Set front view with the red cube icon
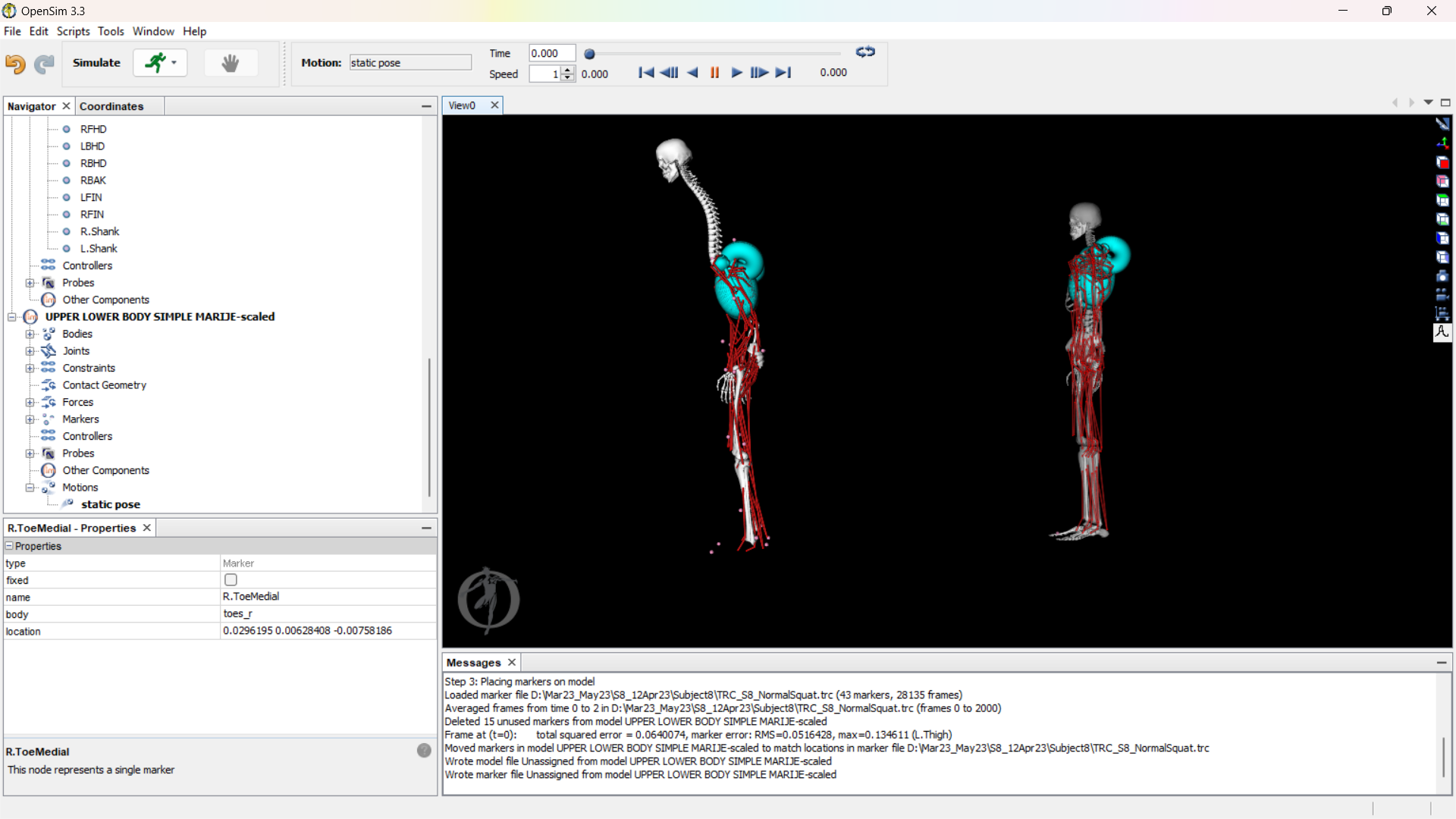Viewport: 1456px width, 819px height. (x=1442, y=162)
